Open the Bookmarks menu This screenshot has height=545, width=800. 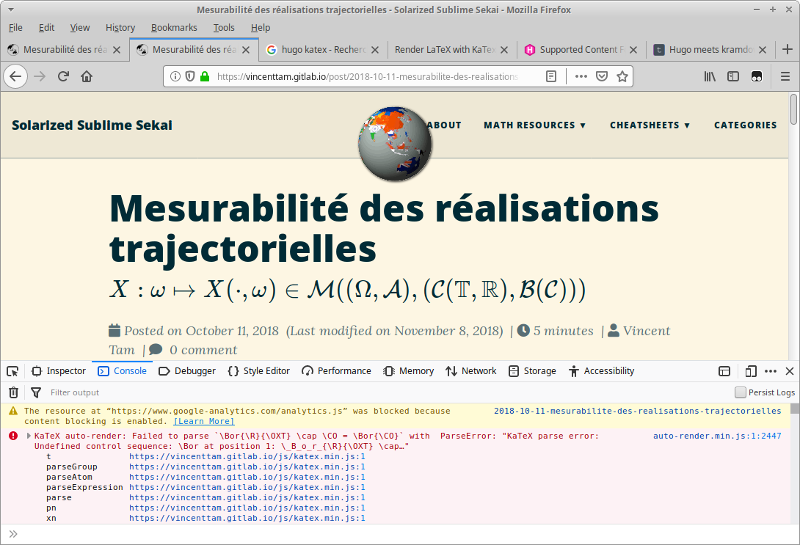coord(174,28)
